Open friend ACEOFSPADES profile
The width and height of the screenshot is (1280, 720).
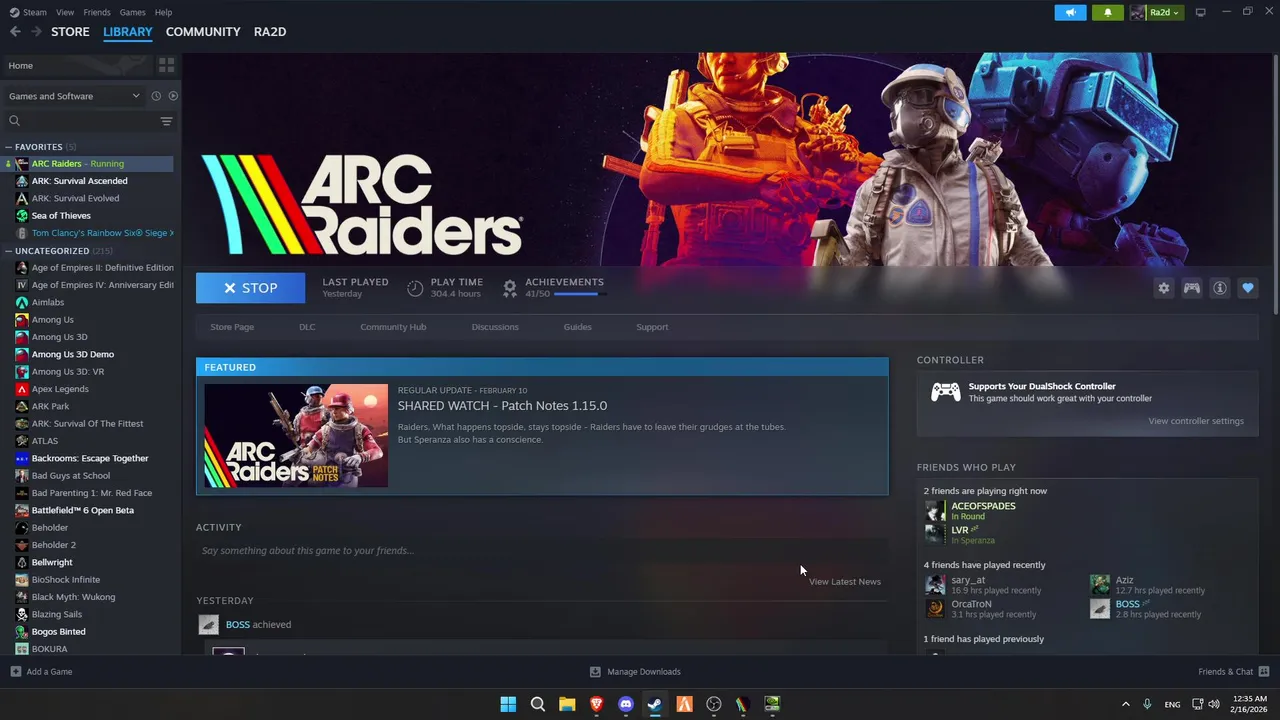click(x=983, y=506)
